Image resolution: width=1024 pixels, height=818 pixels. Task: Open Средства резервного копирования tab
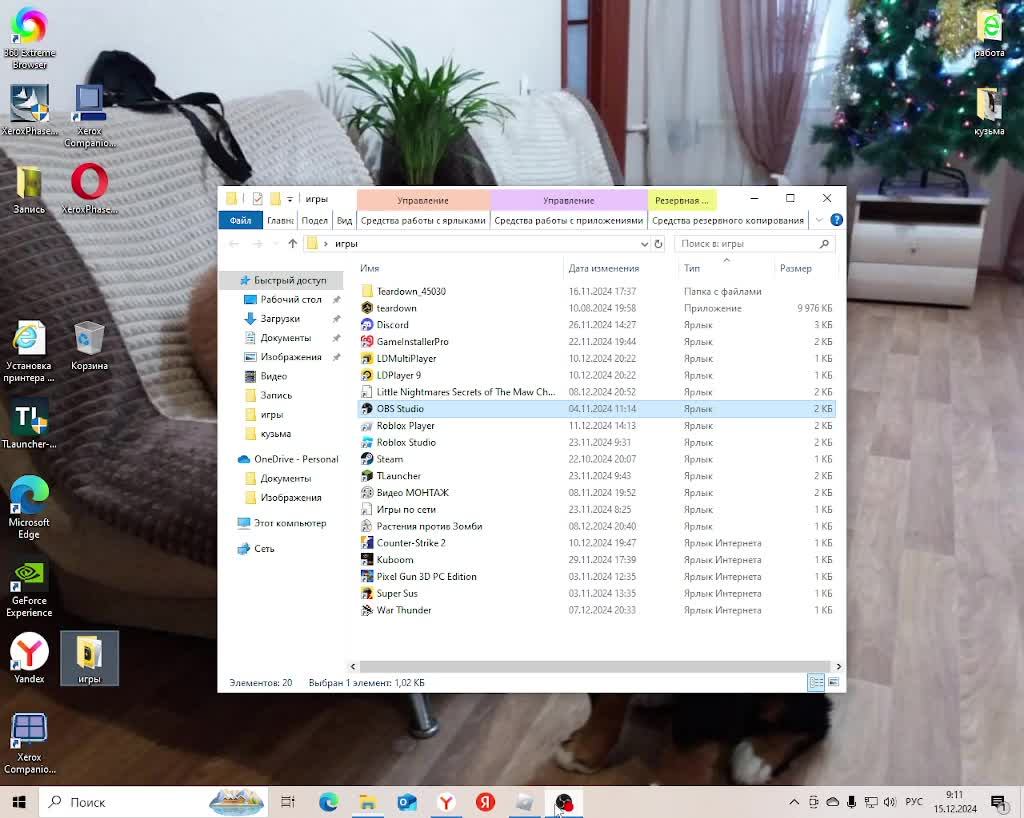pos(728,221)
